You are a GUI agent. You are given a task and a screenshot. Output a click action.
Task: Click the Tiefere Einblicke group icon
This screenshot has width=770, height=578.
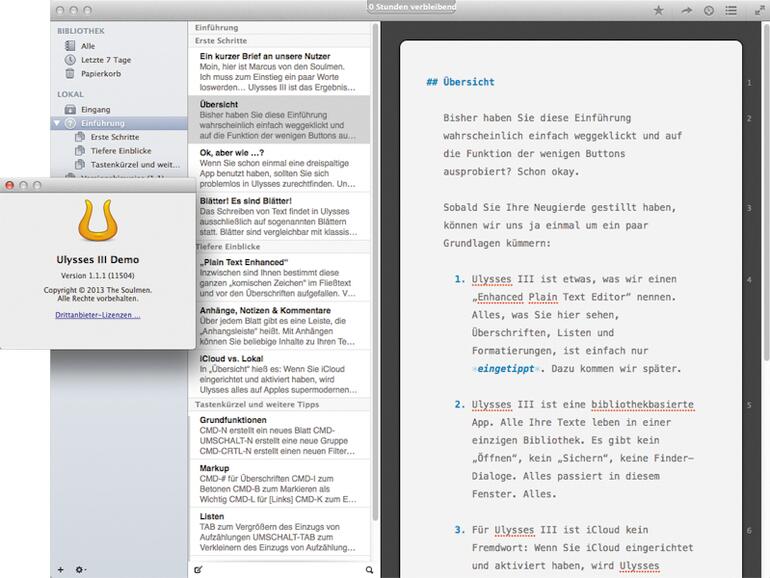80,150
